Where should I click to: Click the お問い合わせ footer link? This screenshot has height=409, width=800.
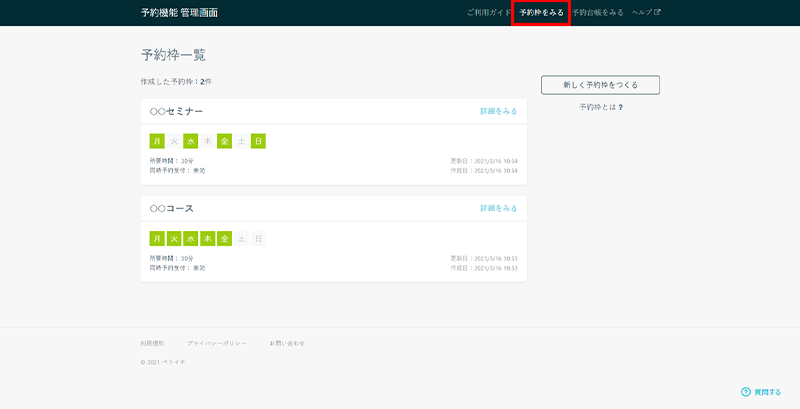(x=287, y=343)
